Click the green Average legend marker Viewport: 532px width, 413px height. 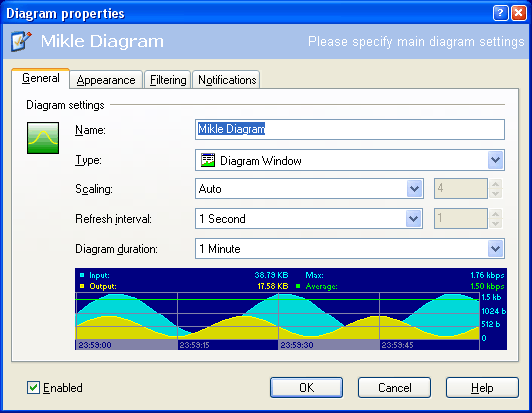[298, 286]
